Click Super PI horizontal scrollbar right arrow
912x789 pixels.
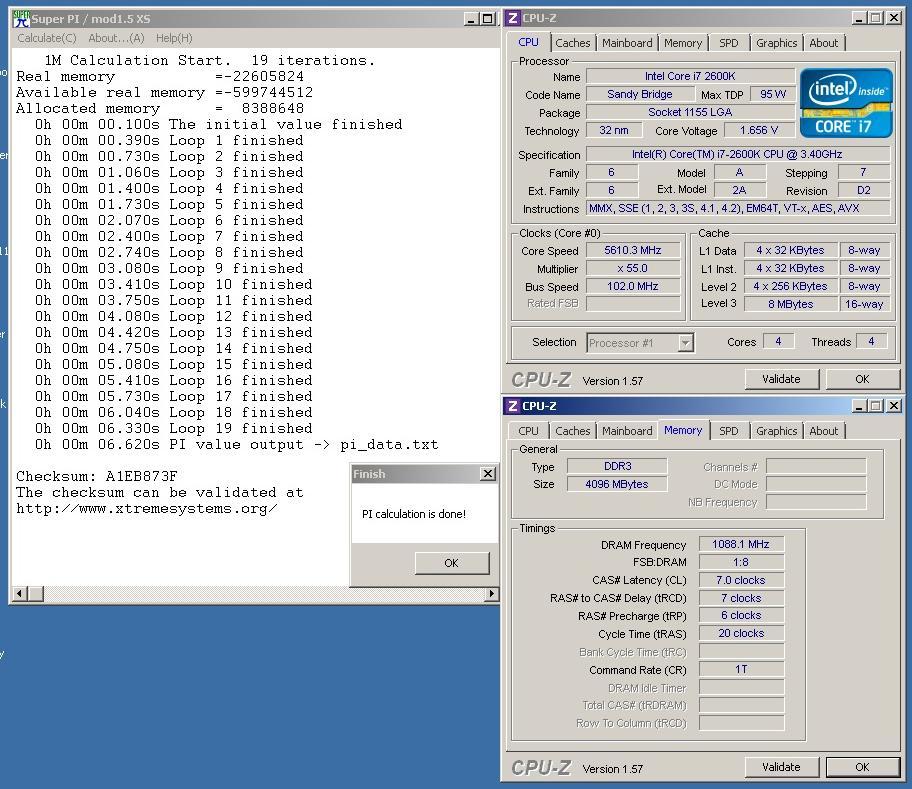491,594
